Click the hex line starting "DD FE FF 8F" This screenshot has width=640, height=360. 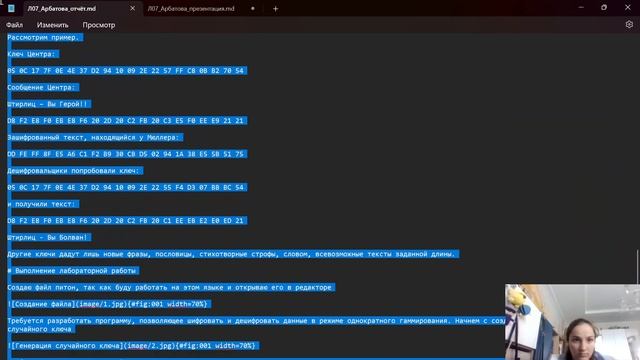tap(126, 154)
